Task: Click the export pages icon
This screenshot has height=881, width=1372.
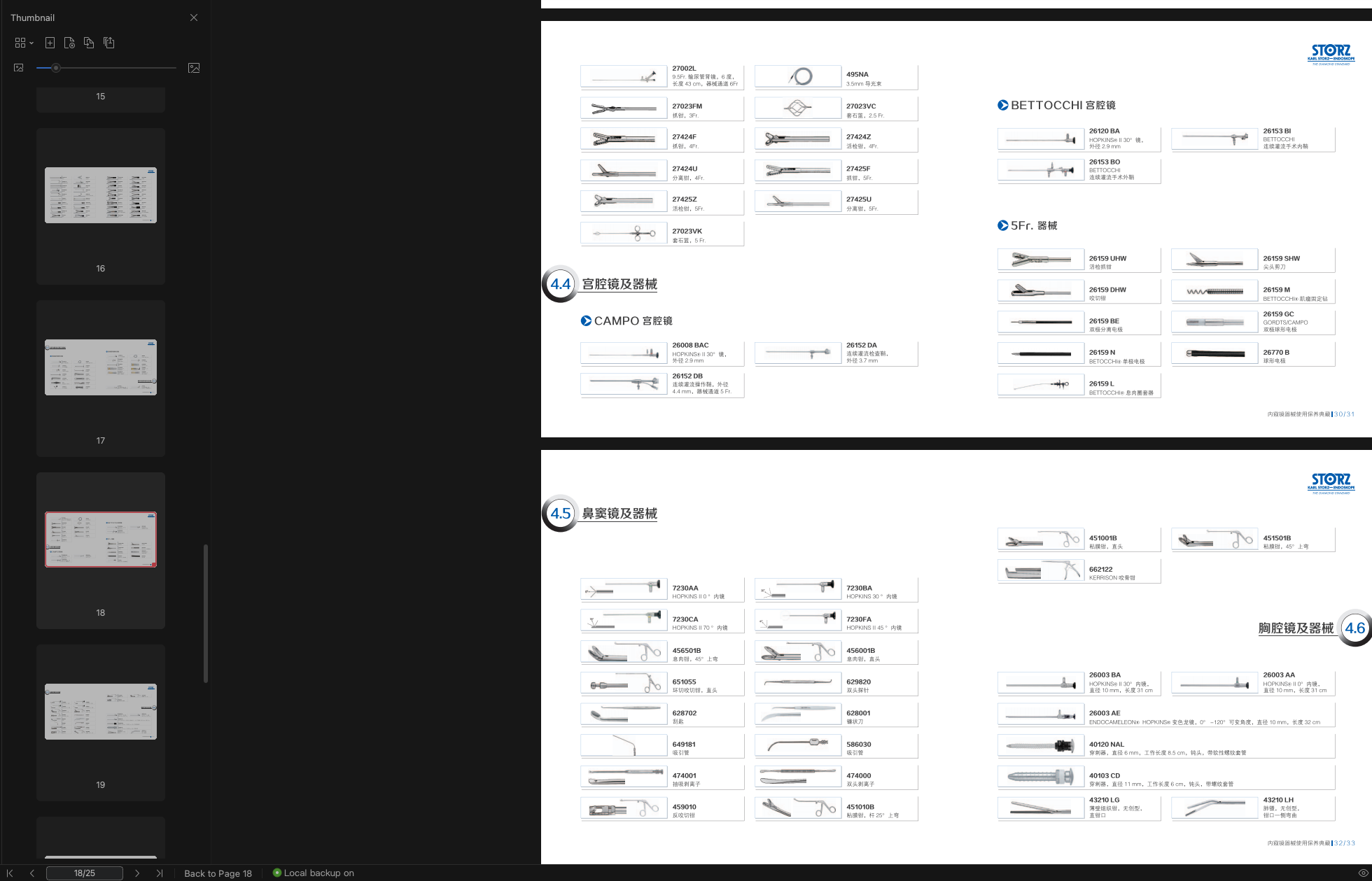Action: pos(108,43)
